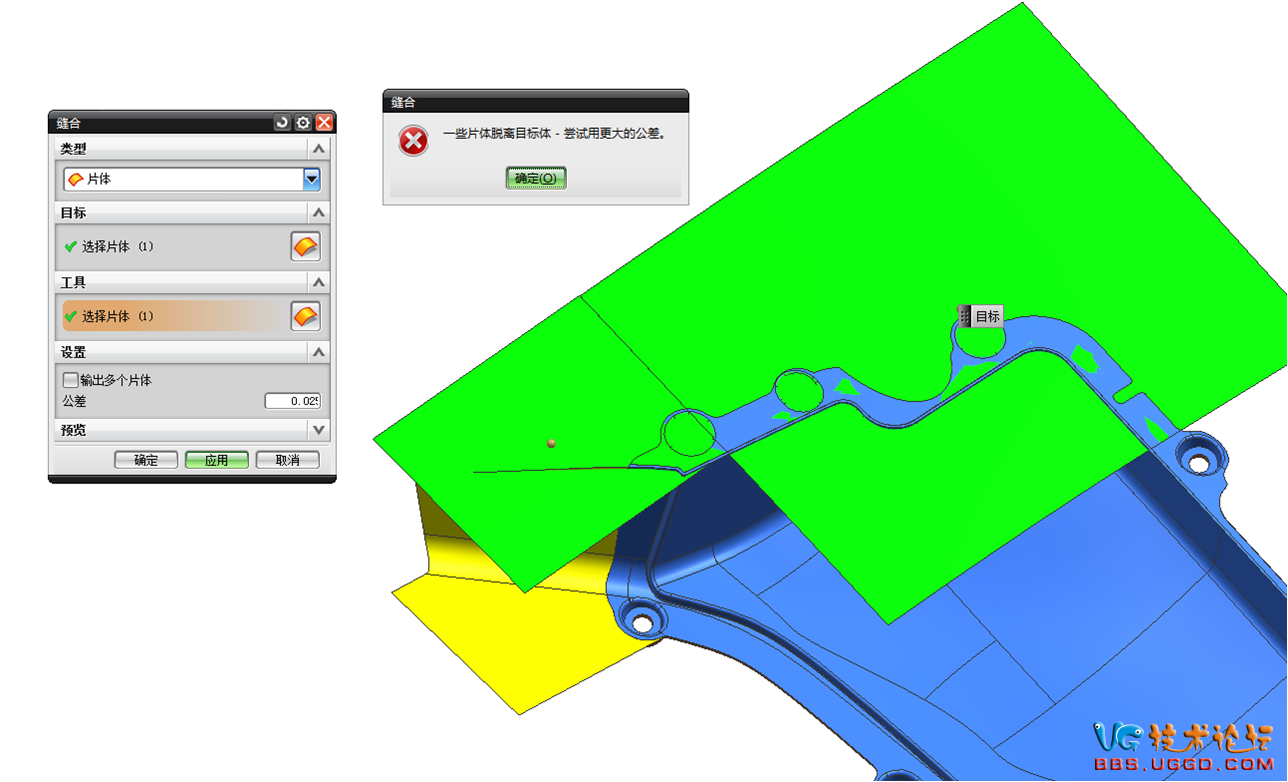Close the 缝合 settings dialog with red X

tap(324, 123)
